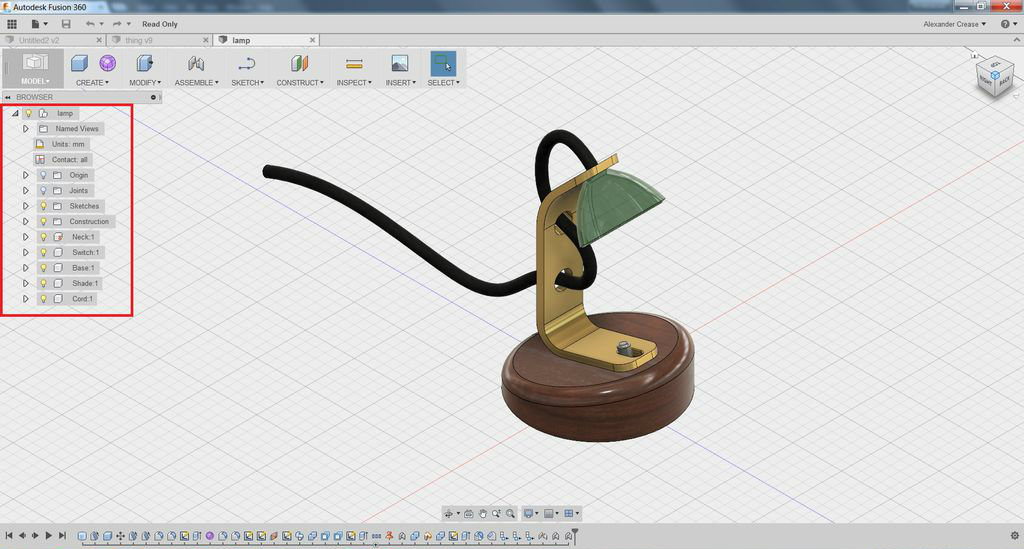The image size is (1024, 549).
Task: Expand the Sketches folder triangle
Action: (25, 206)
